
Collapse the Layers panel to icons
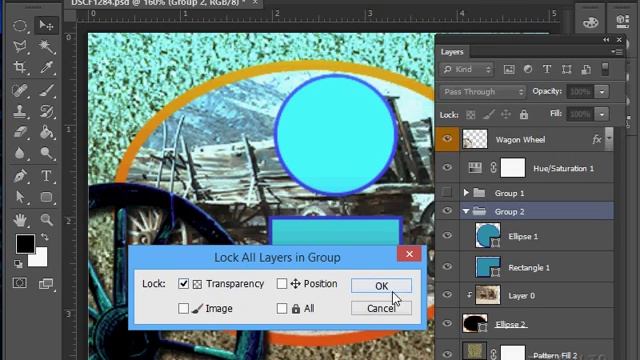[x=606, y=40]
